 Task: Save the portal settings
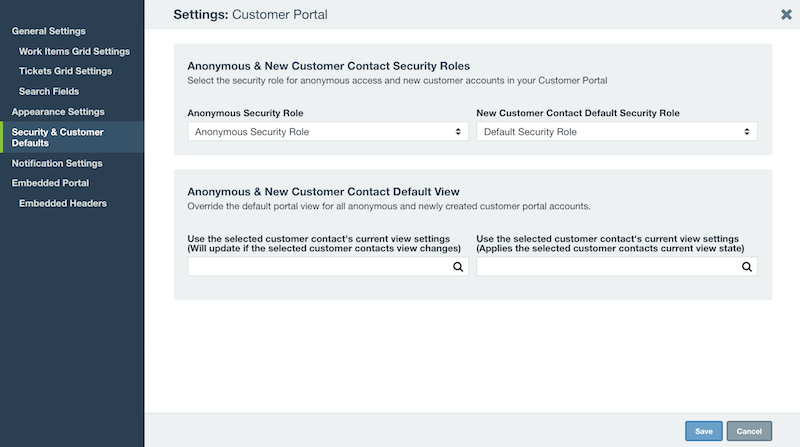click(x=704, y=431)
